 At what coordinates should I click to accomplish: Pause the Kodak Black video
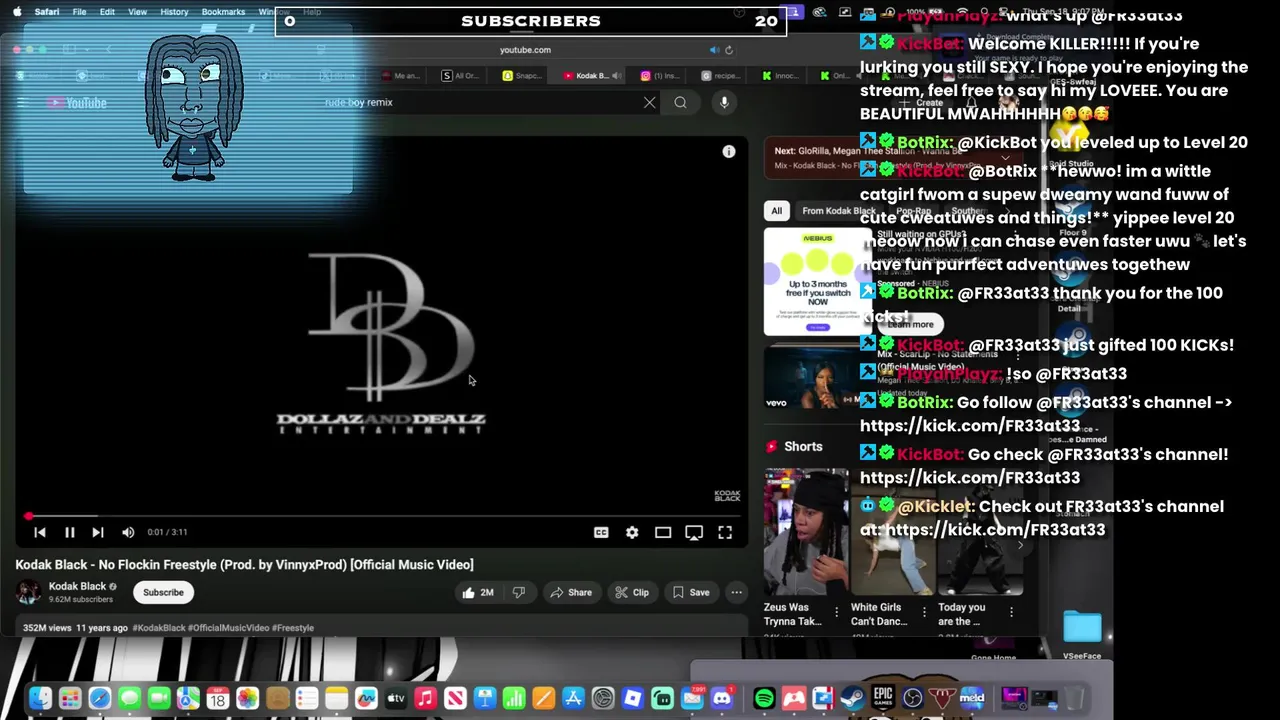[69, 533]
